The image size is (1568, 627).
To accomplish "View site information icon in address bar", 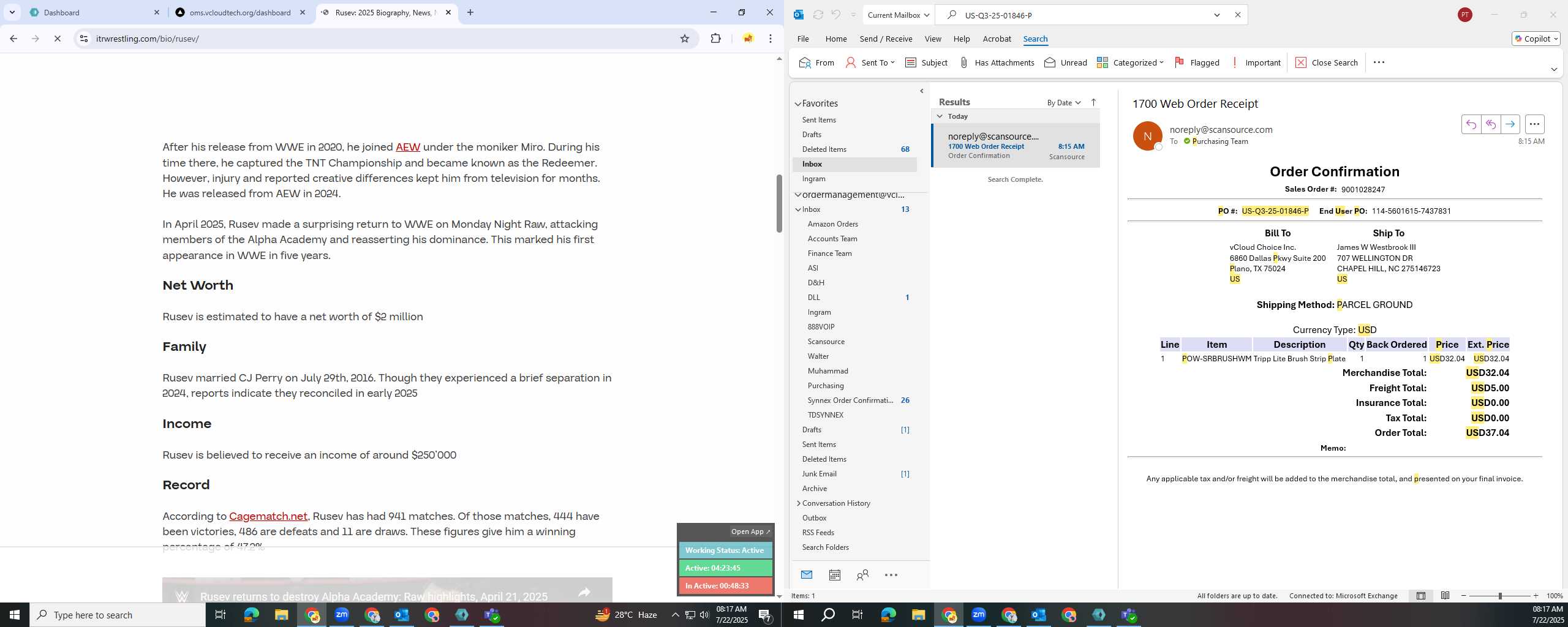I will click(84, 39).
